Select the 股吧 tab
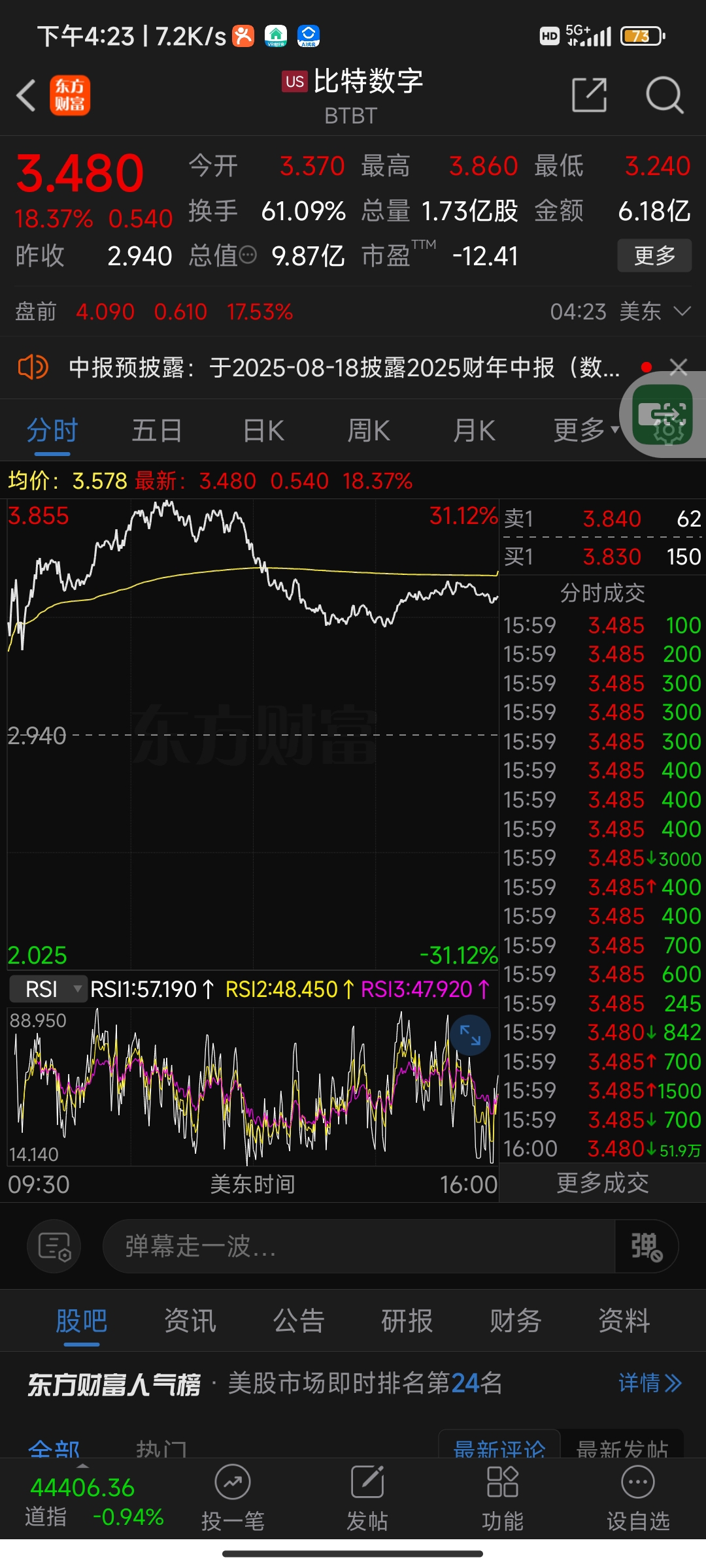Screen dimensions: 706x1568 click(82, 1320)
